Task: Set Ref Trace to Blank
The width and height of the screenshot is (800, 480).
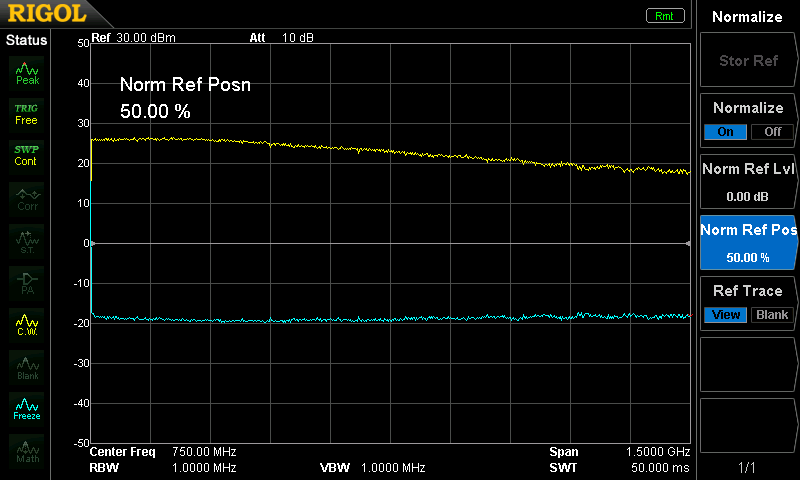Action: pyautogui.click(x=772, y=315)
